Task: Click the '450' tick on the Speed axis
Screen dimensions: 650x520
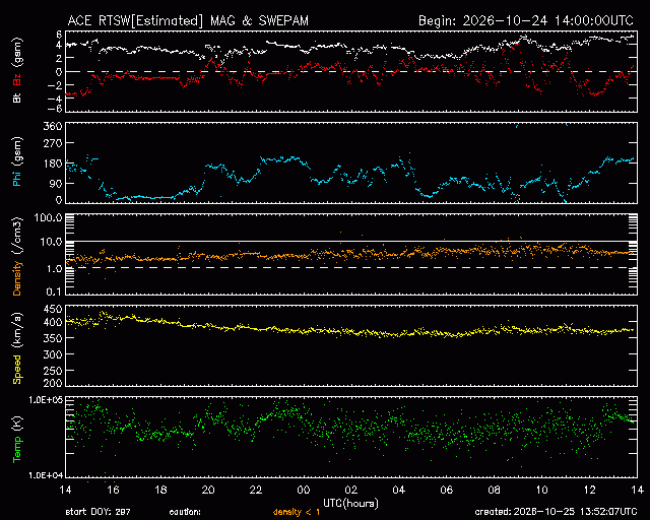Action: pos(53,309)
